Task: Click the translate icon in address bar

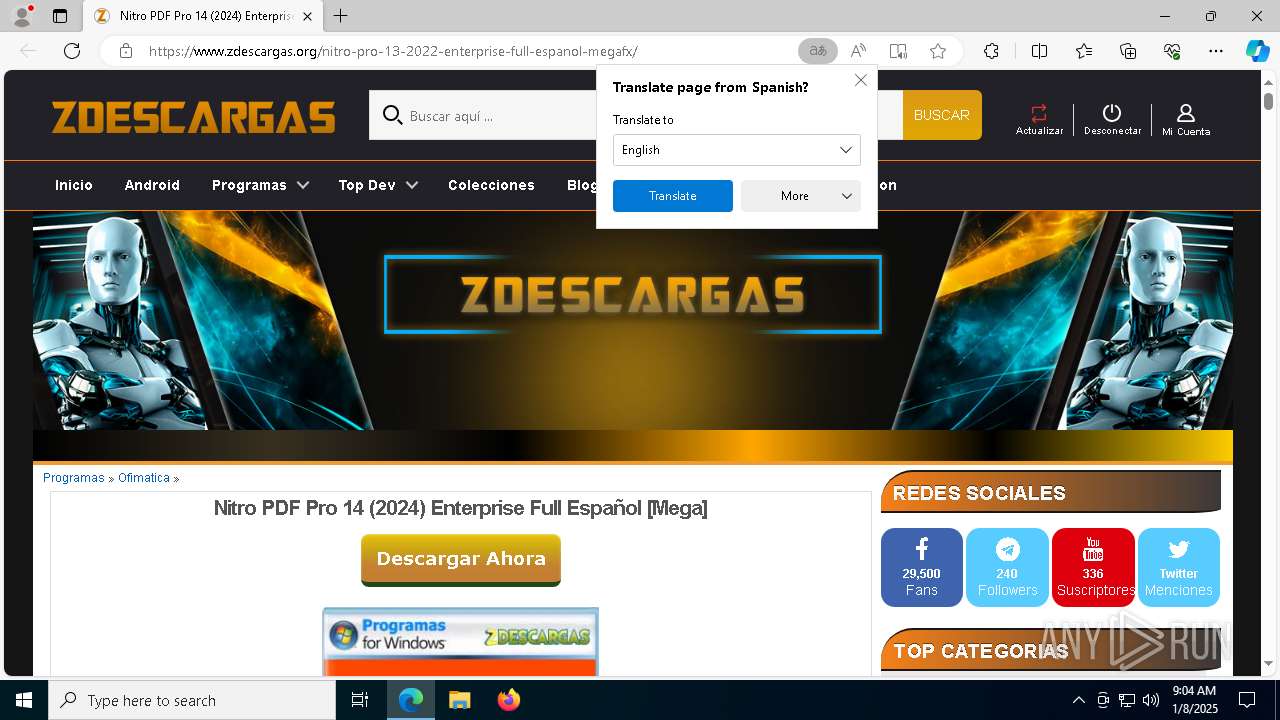Action: click(818, 51)
